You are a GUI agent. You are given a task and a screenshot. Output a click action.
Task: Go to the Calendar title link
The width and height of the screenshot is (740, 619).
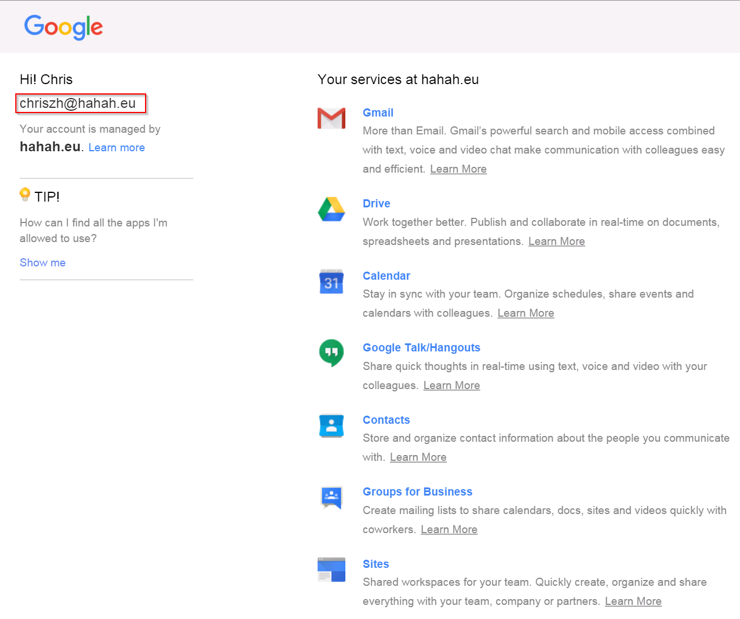point(386,276)
